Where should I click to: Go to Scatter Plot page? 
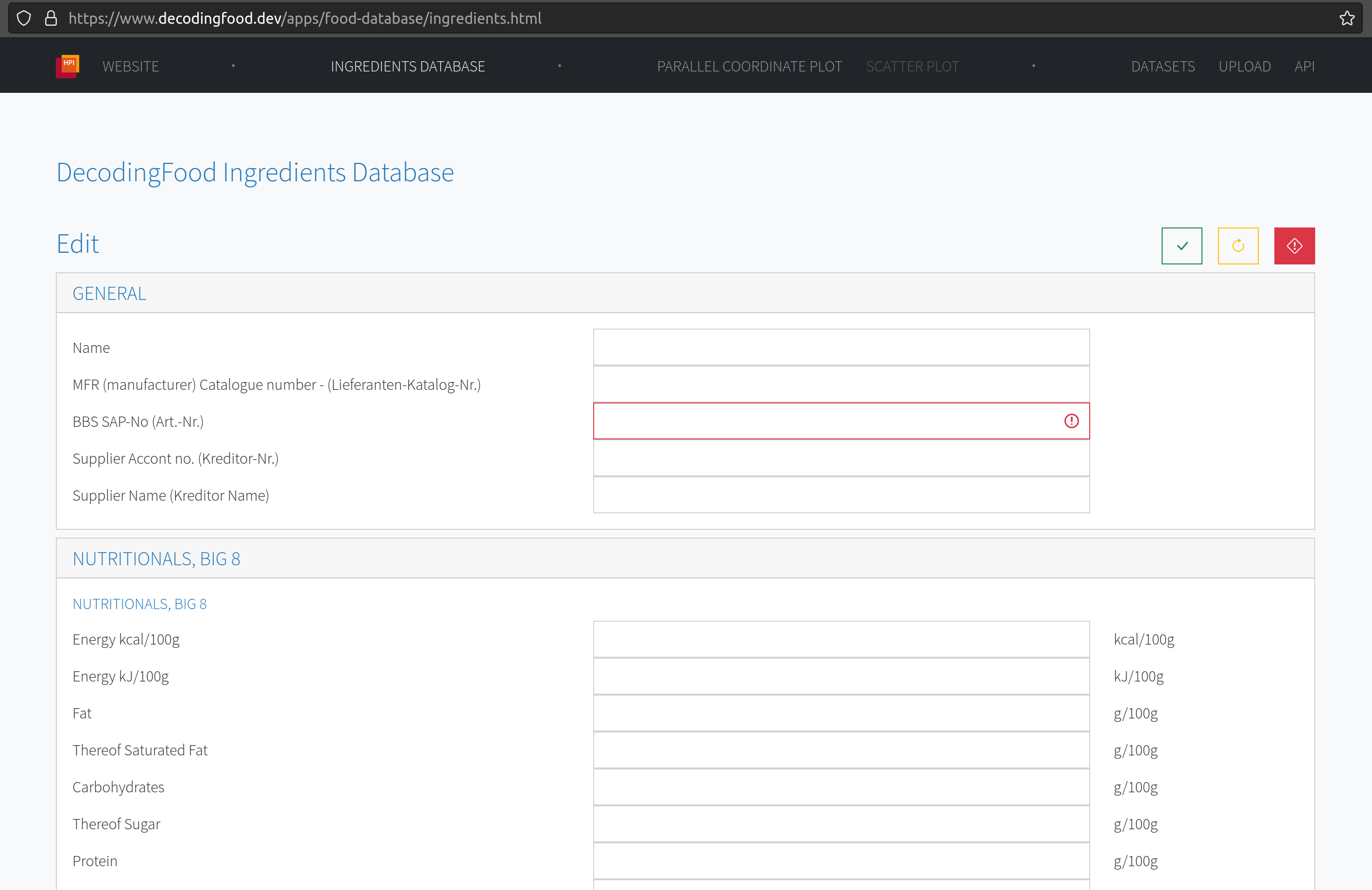coord(912,66)
